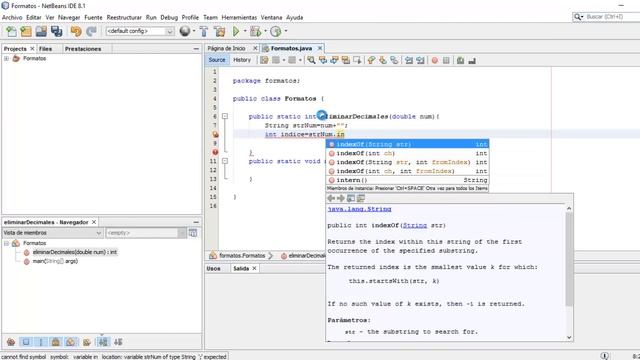Viewport: 640px width, 360px height.
Task: Follow the String parameter type link in the signature
Action: coord(415,225)
